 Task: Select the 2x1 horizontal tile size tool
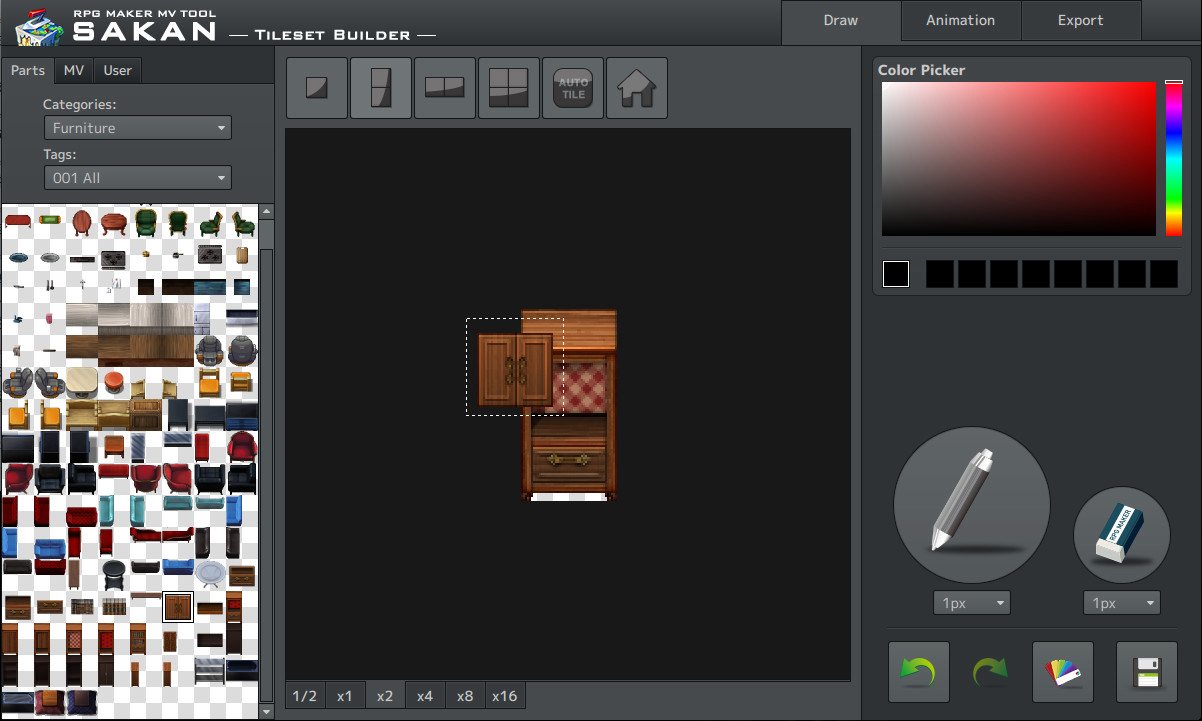click(x=444, y=88)
